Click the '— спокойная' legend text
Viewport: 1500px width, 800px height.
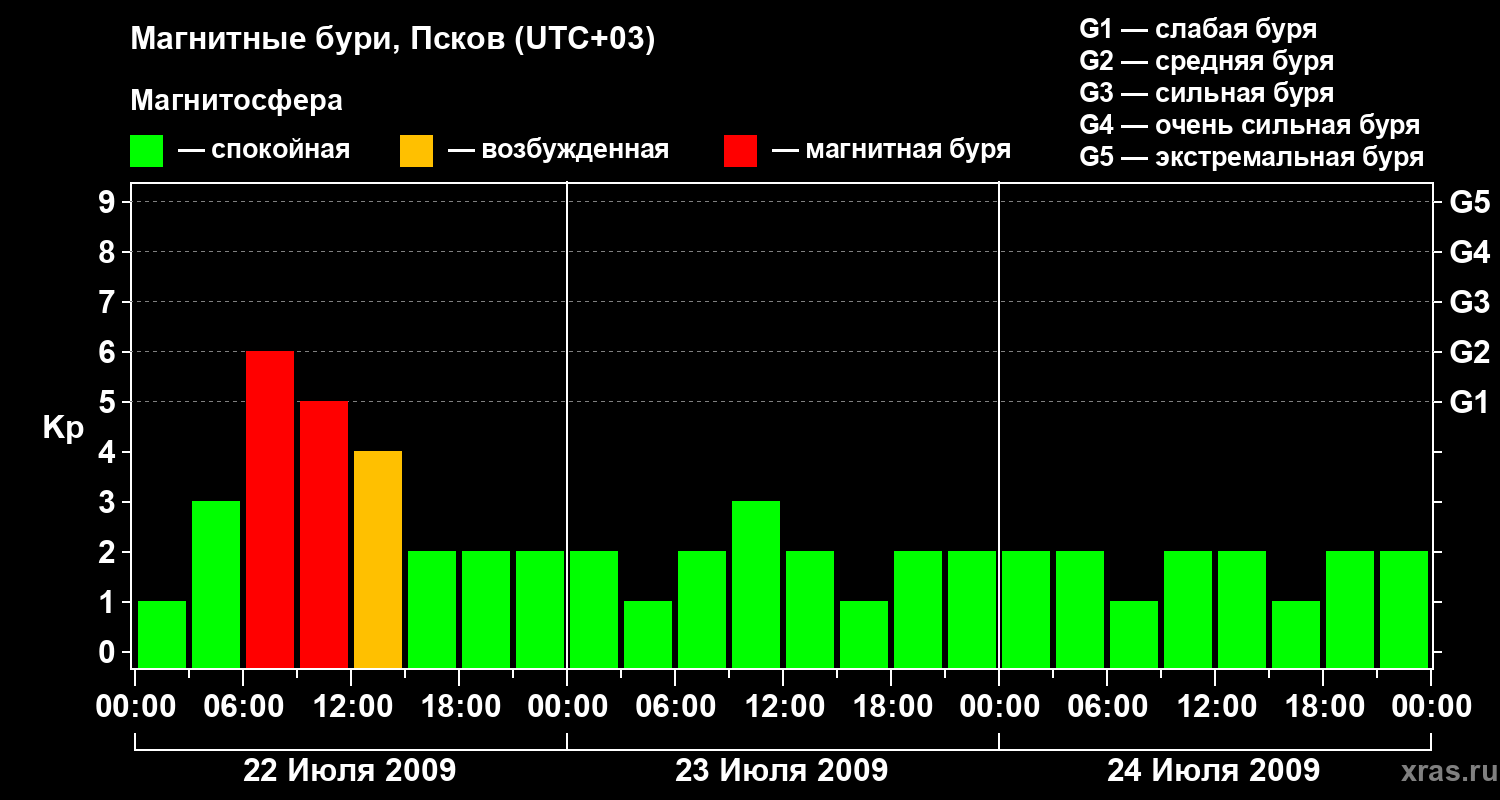[264, 151]
